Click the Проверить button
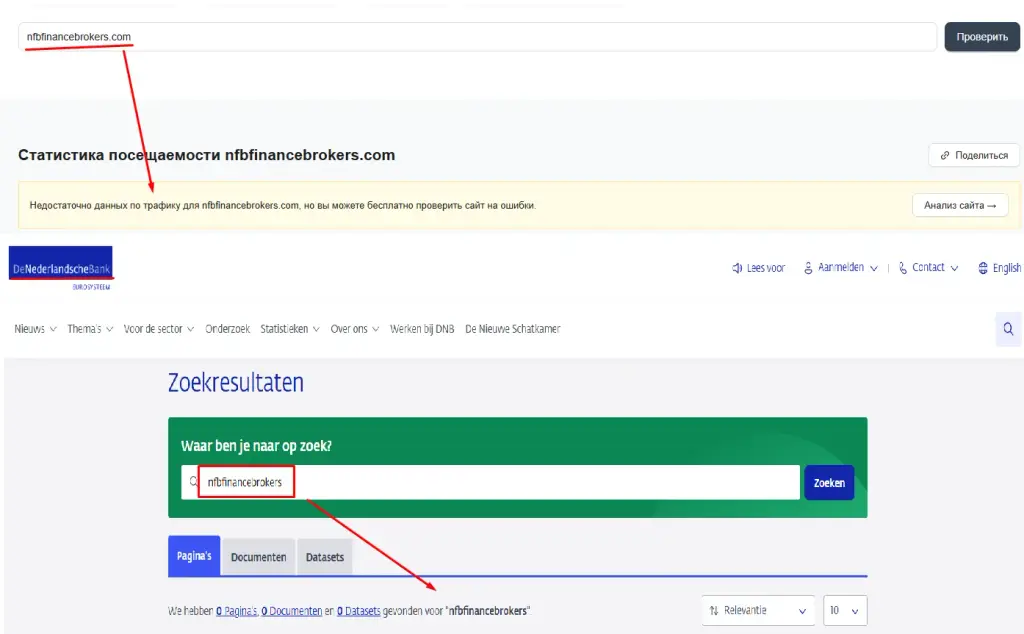1024x634 pixels. pyautogui.click(x=982, y=37)
